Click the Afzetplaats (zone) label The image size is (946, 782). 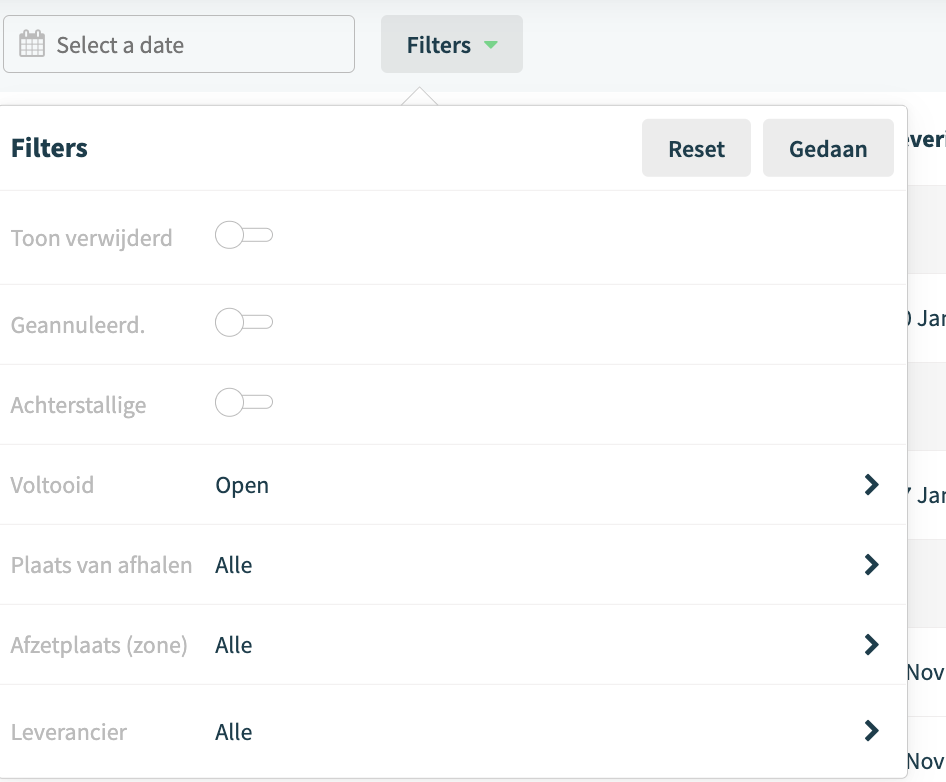coord(99,646)
